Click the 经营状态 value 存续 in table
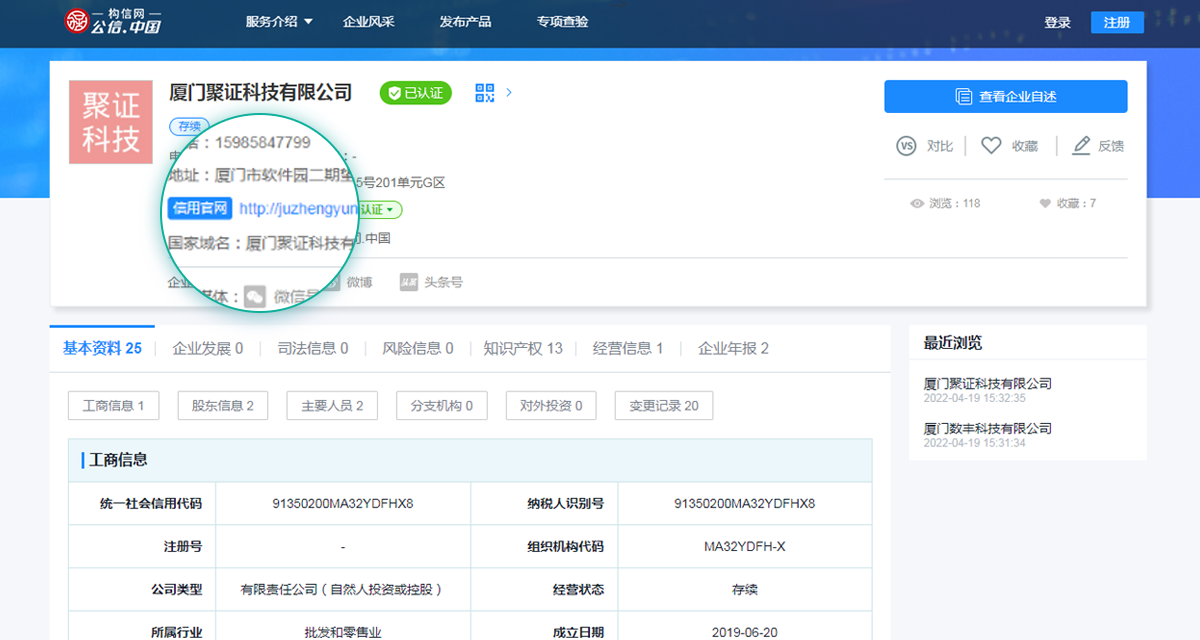1200x640 pixels. point(745,589)
